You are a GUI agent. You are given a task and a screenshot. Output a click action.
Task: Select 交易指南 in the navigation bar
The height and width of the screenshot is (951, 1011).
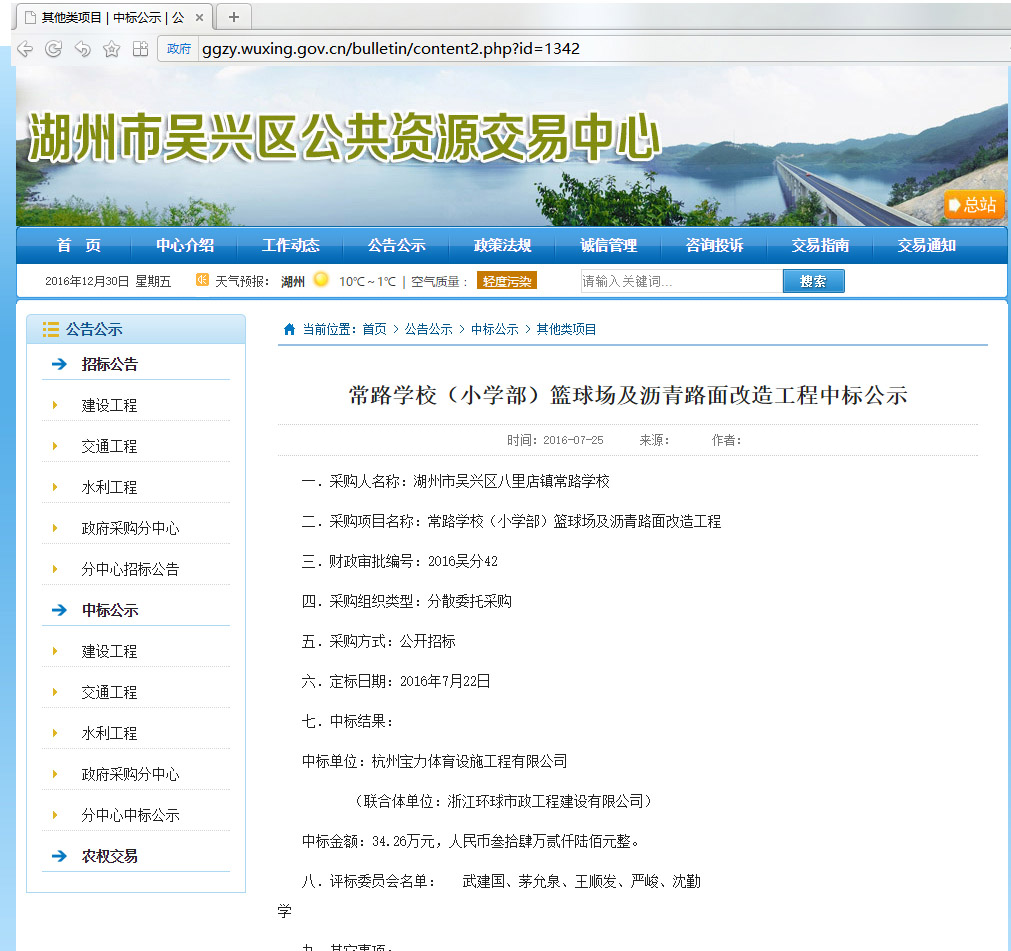(820, 245)
